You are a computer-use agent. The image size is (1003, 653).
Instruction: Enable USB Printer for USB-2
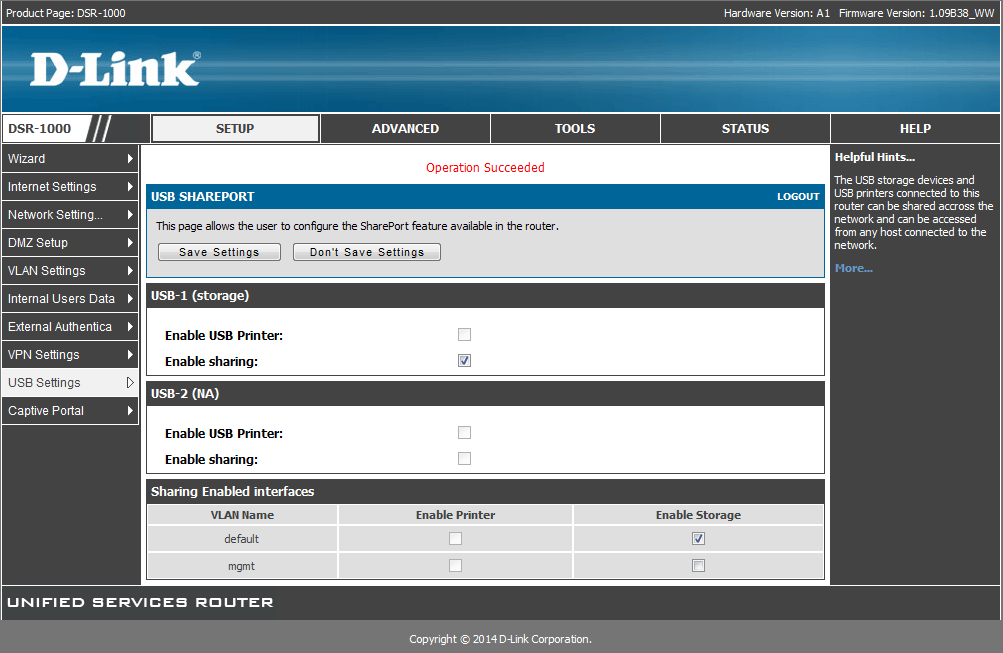click(464, 432)
